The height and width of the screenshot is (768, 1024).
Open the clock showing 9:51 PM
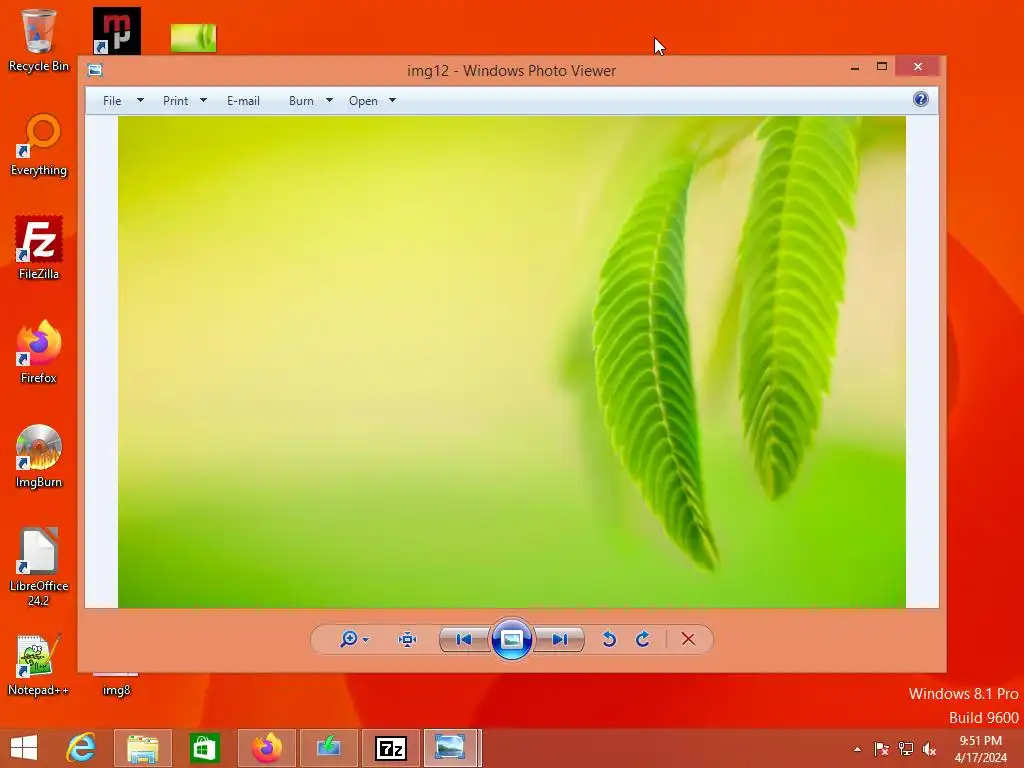click(981, 749)
